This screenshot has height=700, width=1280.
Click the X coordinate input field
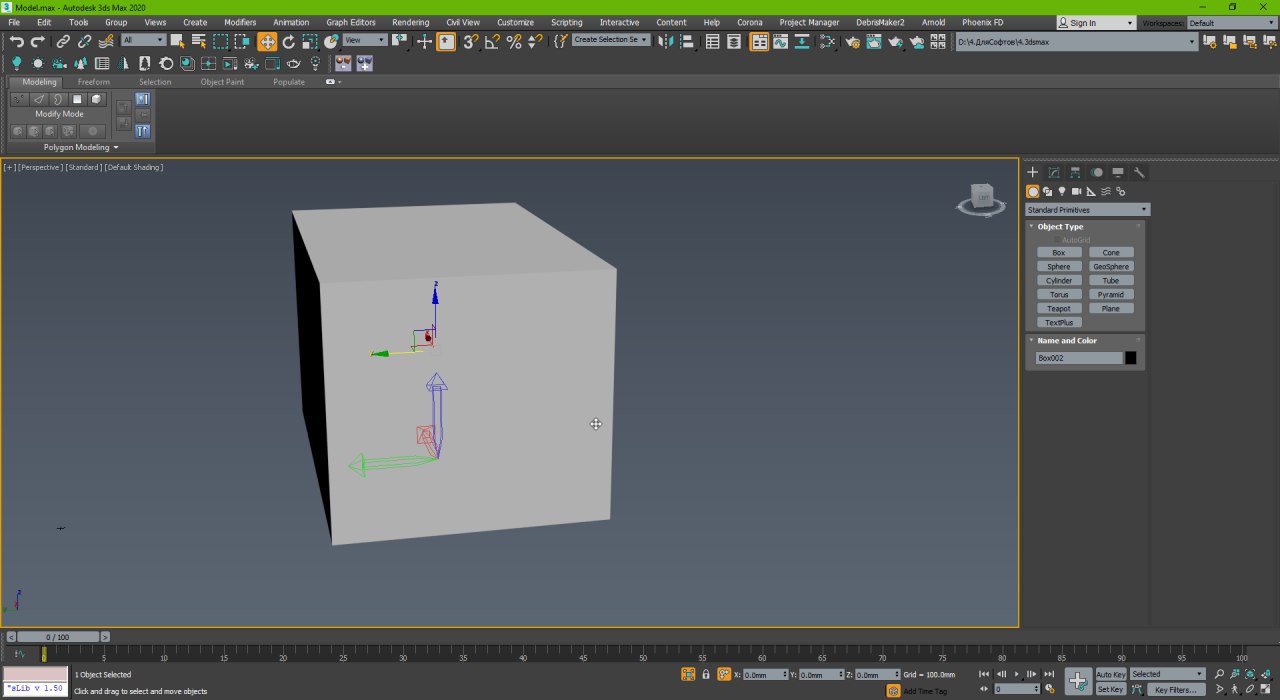765,675
